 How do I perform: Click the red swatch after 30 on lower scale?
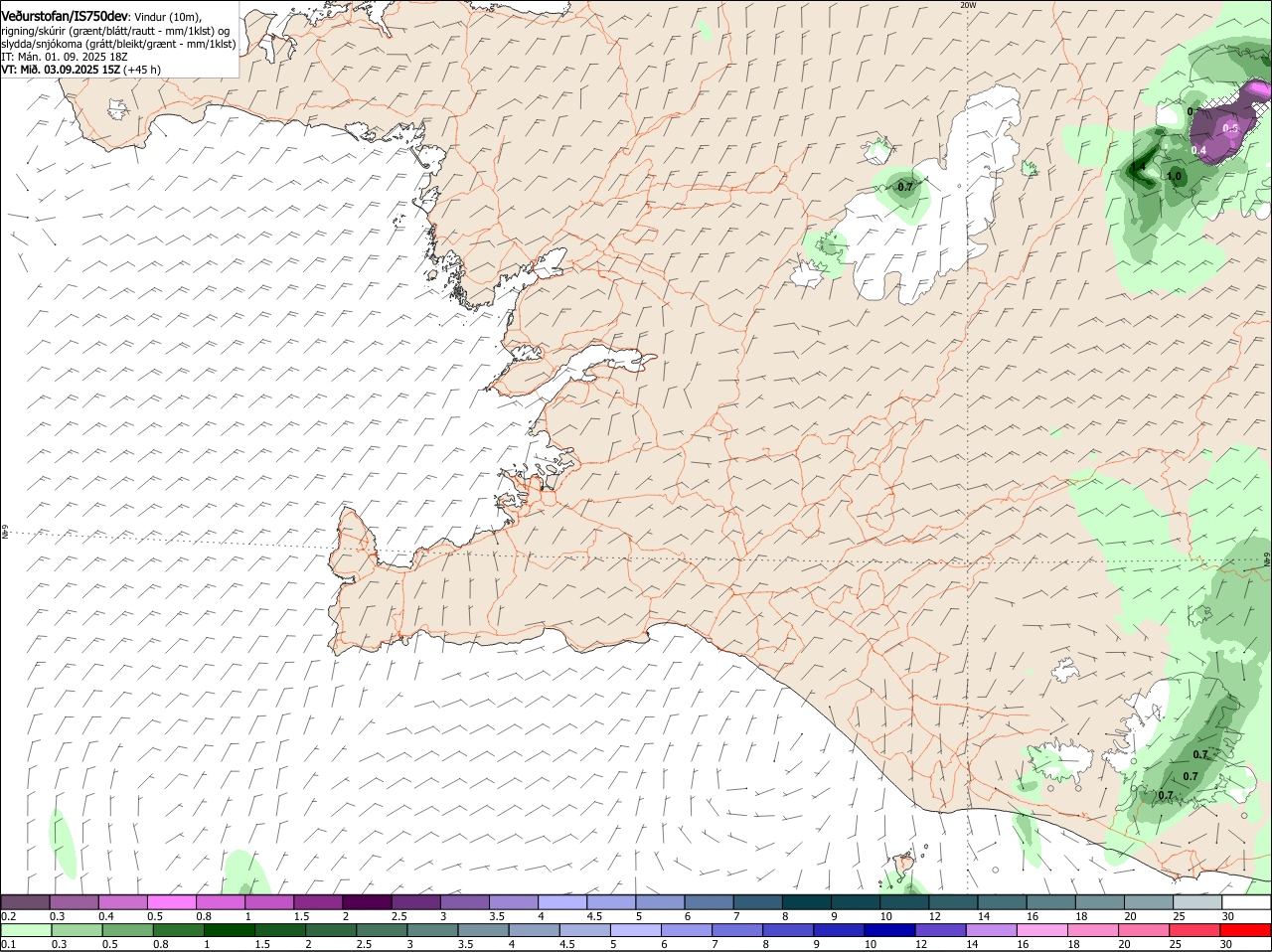point(1246,930)
